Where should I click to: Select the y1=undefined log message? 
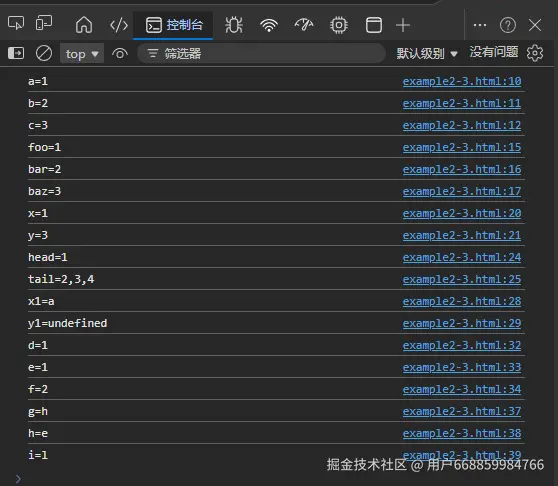pos(68,323)
